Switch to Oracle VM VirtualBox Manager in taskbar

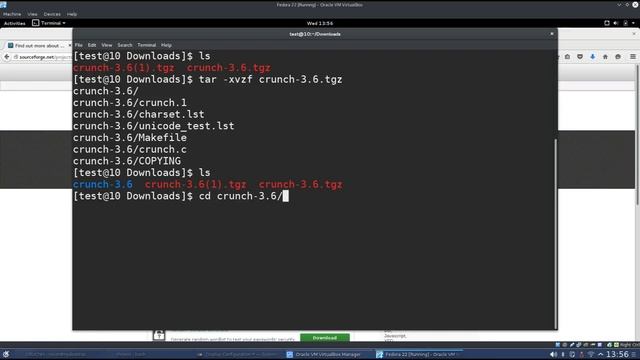coord(324,354)
